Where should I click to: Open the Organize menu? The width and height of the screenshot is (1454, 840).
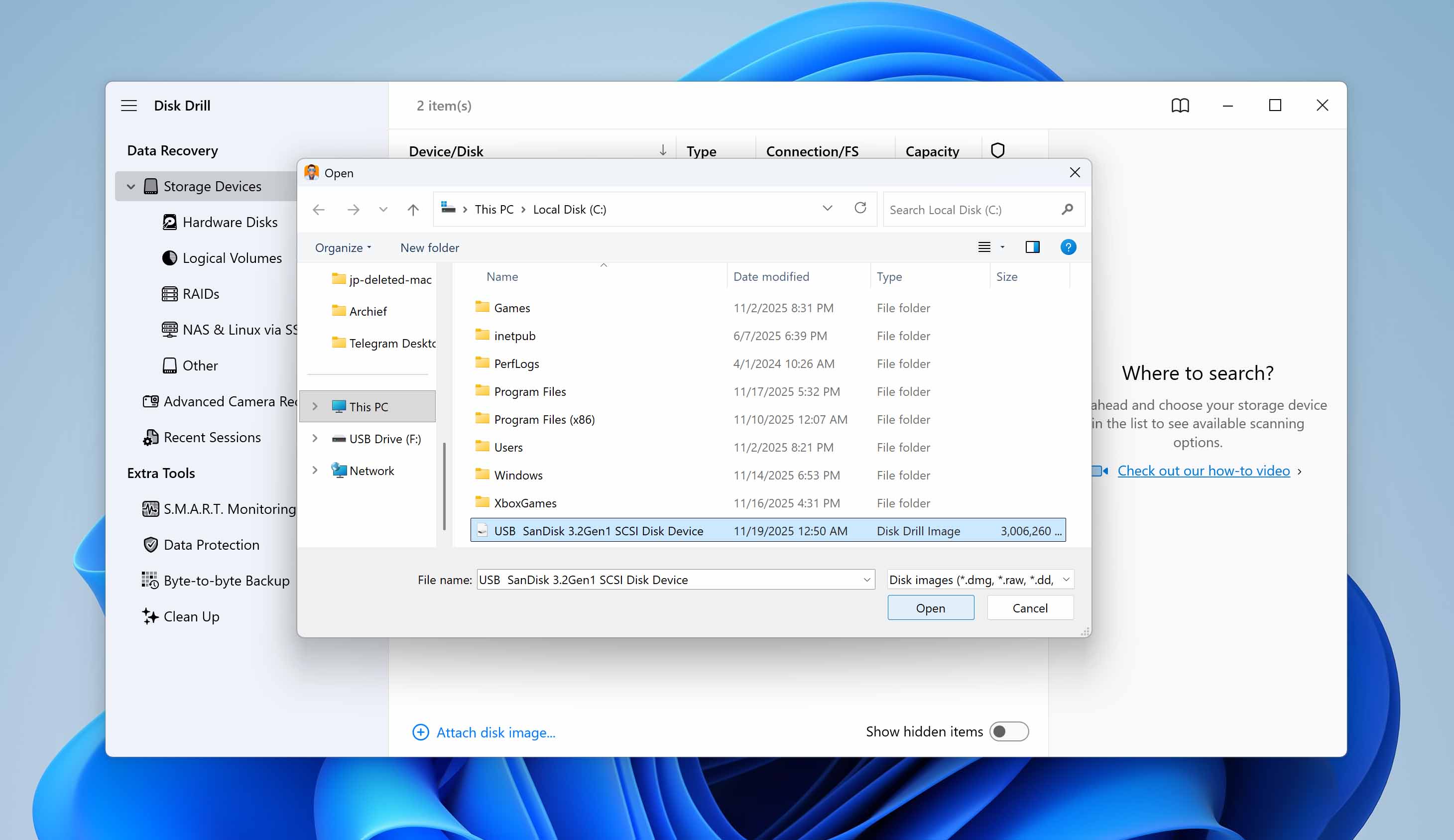pyautogui.click(x=342, y=247)
